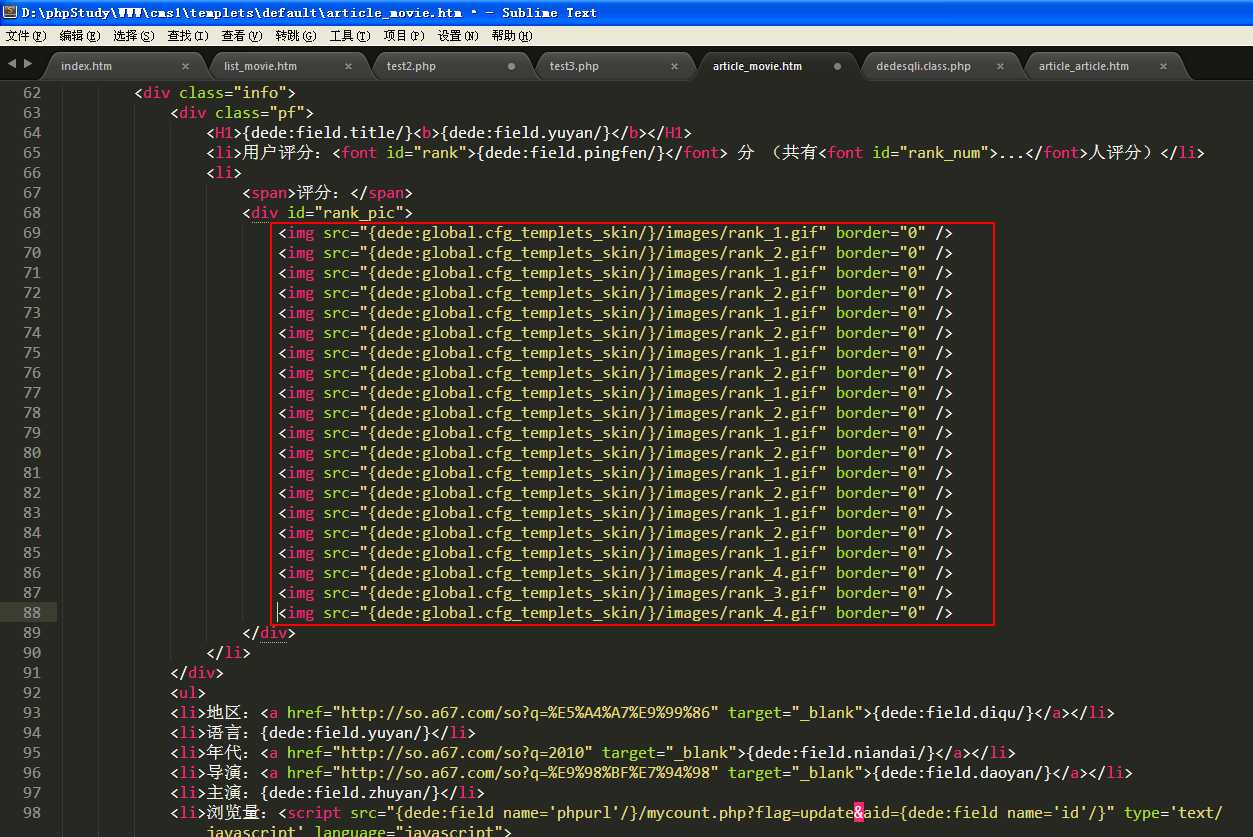Click rank_4.gif img on line 86
The image size is (1253, 837).
coord(615,573)
